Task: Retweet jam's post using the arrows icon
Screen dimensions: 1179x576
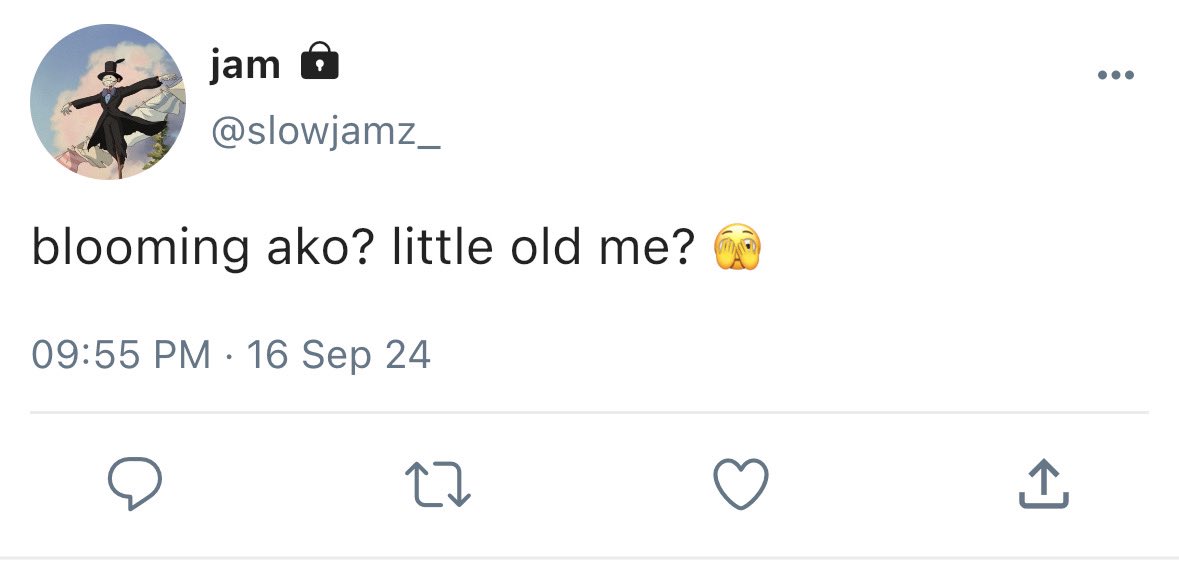Action: point(438,484)
